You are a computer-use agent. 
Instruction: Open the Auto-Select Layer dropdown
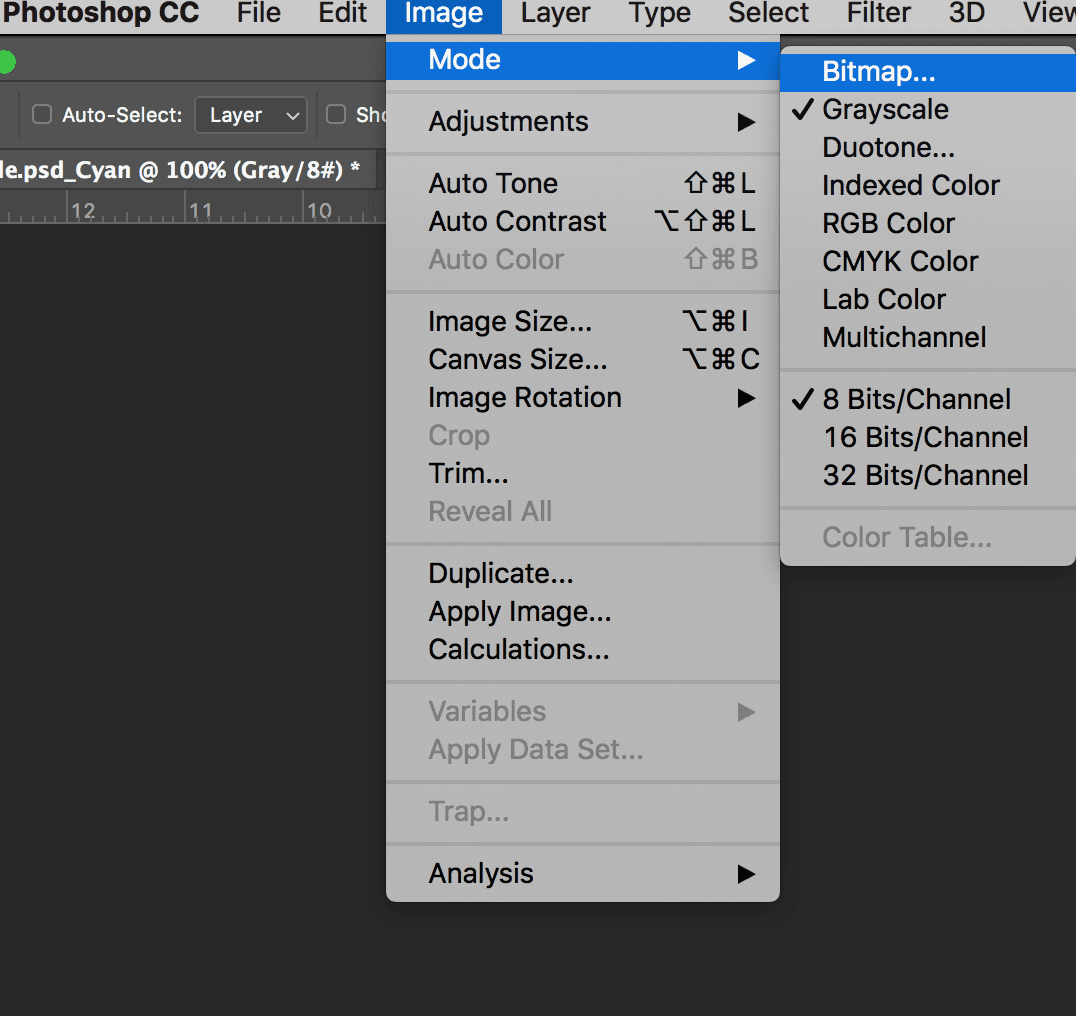tap(250, 115)
